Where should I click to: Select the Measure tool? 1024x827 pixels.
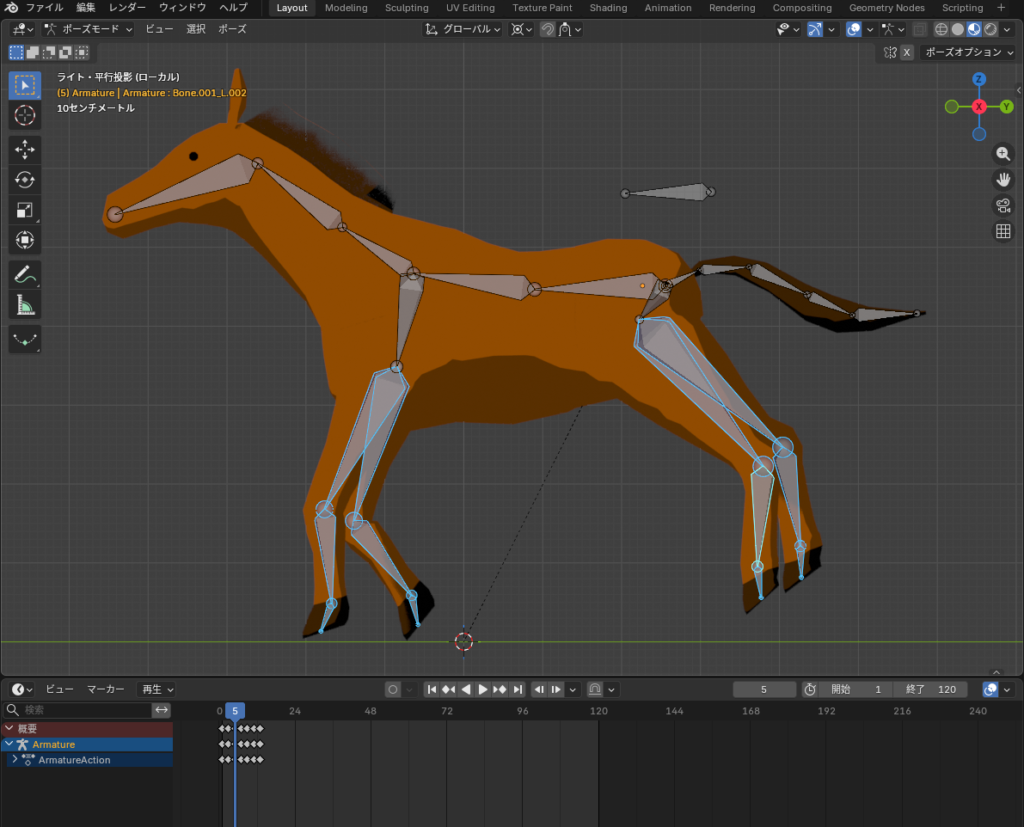pyautogui.click(x=25, y=304)
